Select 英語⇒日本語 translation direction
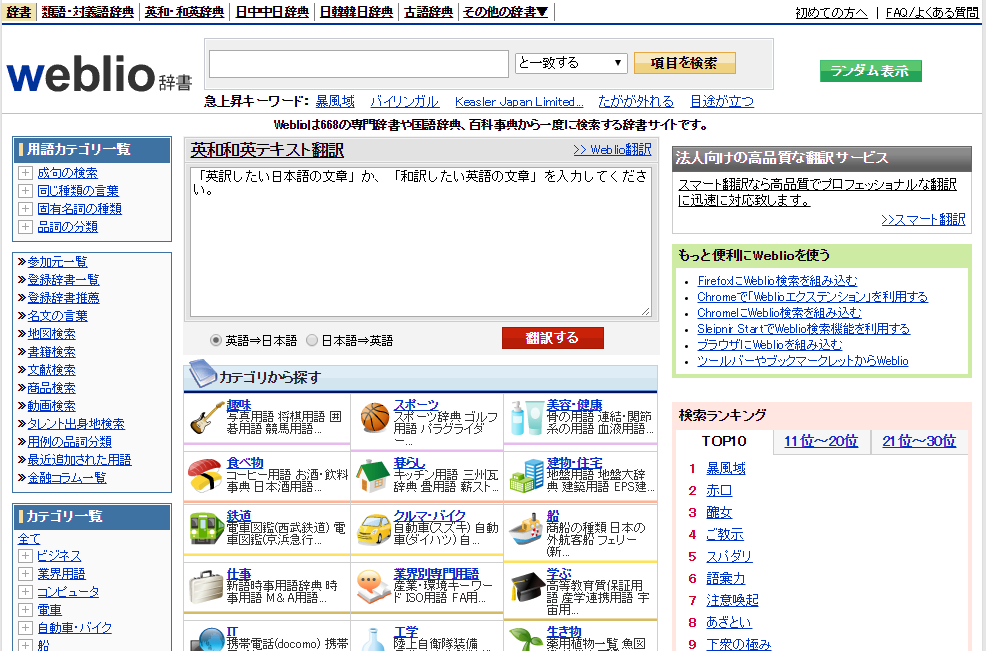986x651 pixels. (216, 340)
